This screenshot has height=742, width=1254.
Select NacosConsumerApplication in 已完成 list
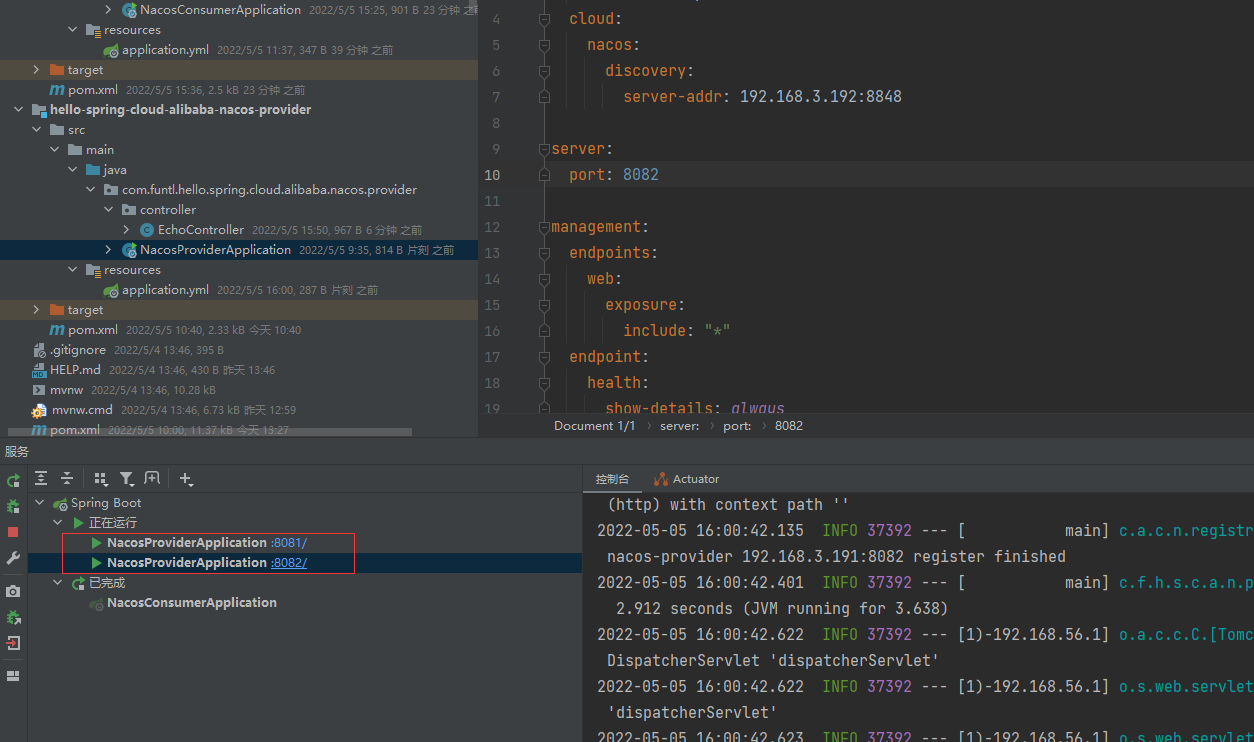(x=192, y=603)
